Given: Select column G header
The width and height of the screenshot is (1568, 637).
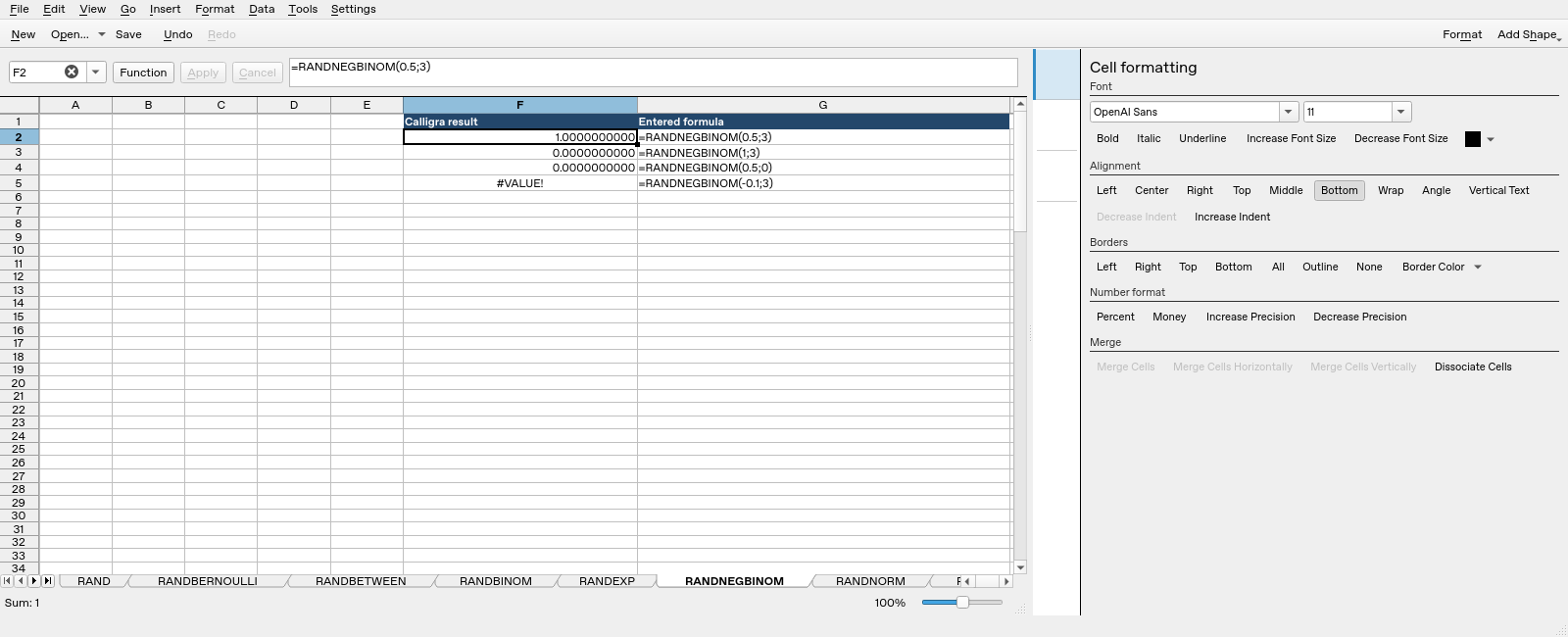Looking at the screenshot, I should (x=823, y=105).
